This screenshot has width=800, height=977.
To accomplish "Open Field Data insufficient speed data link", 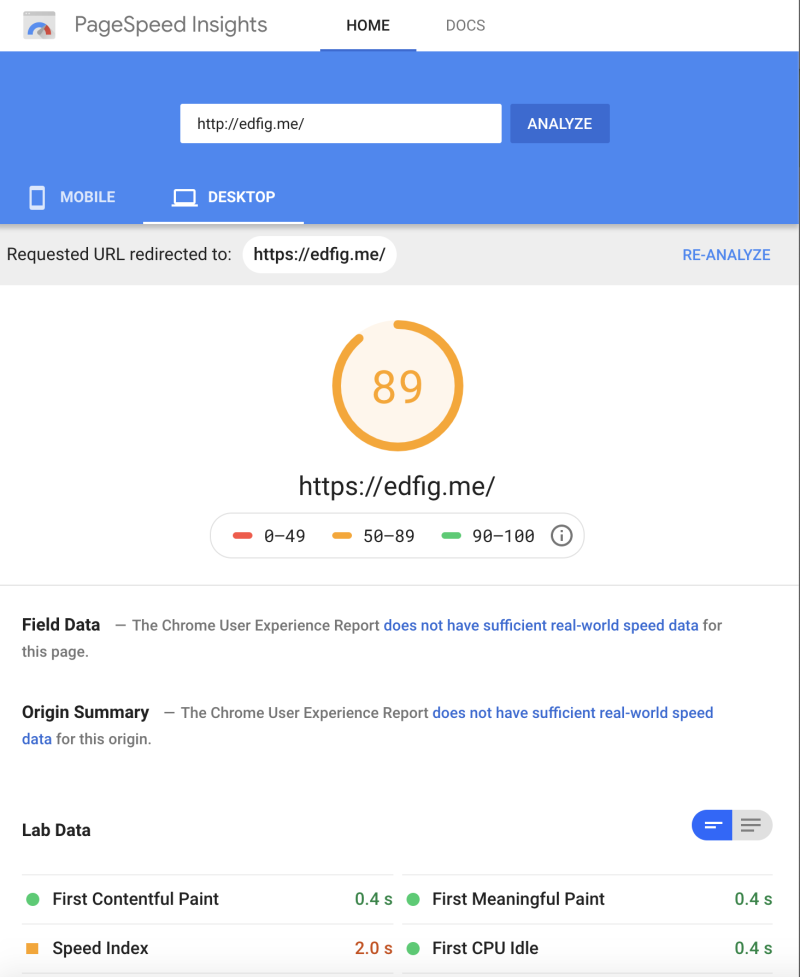I will pos(541,625).
